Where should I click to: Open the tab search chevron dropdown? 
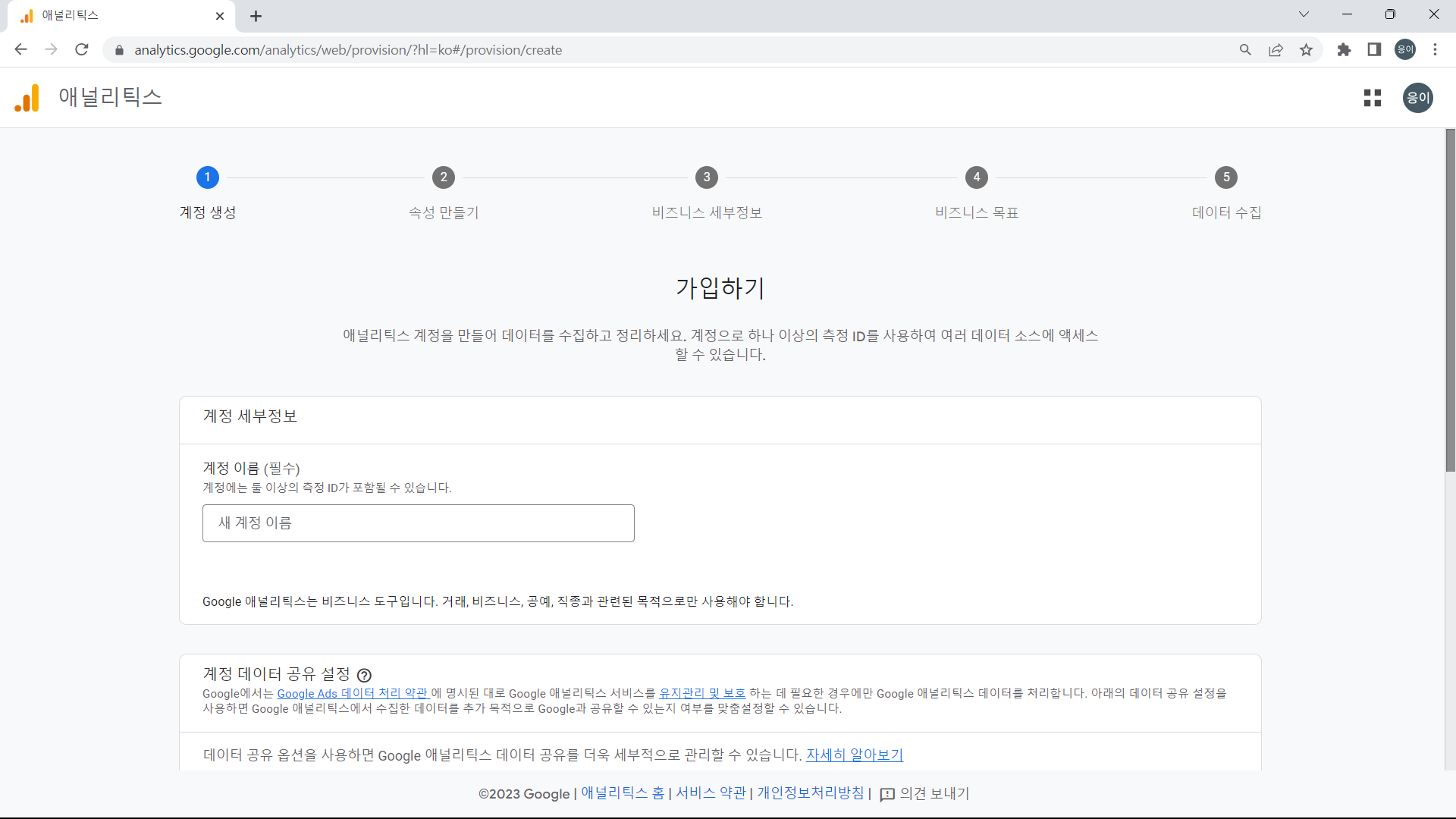1304,14
